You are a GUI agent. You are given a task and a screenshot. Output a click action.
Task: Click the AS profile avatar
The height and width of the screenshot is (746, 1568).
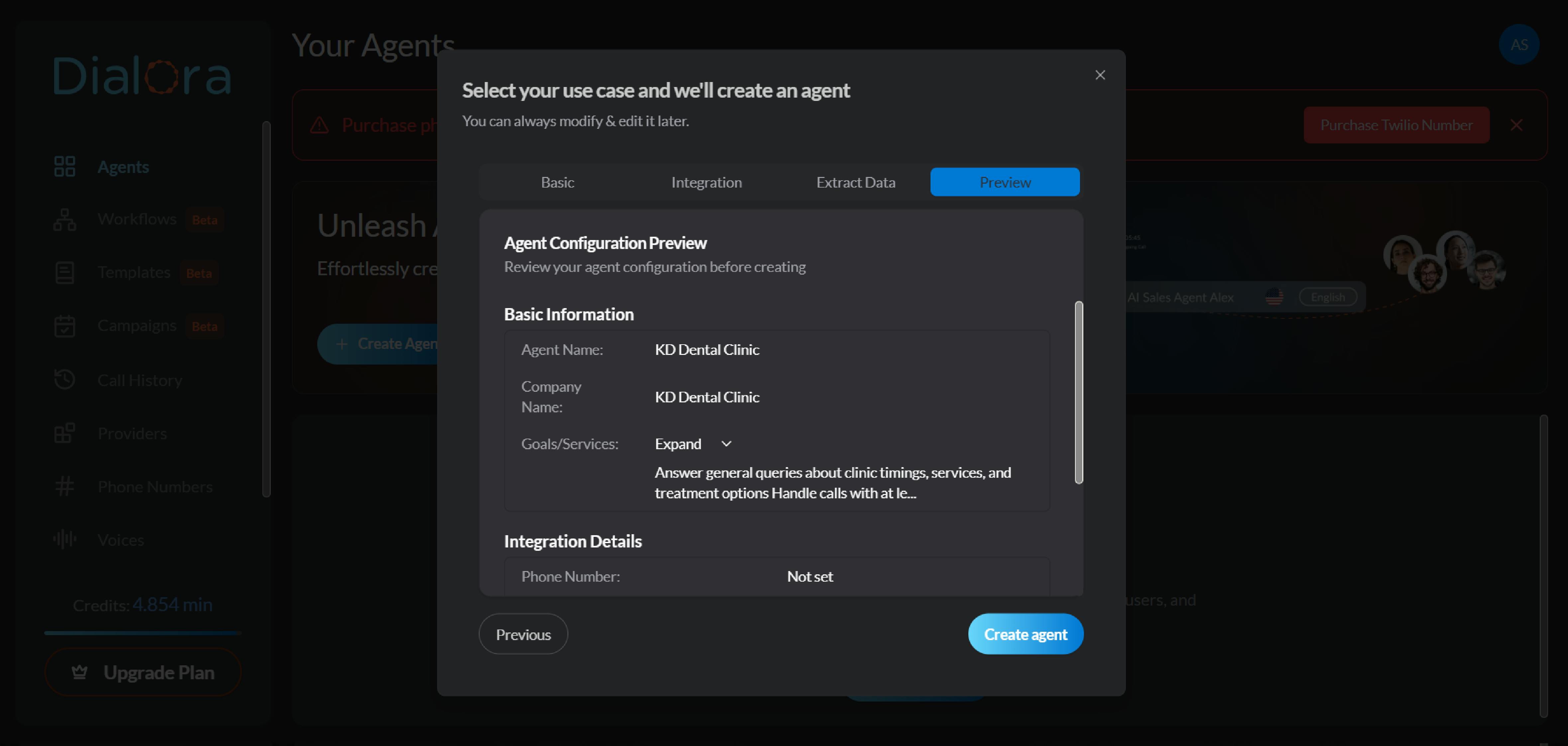pyautogui.click(x=1519, y=44)
